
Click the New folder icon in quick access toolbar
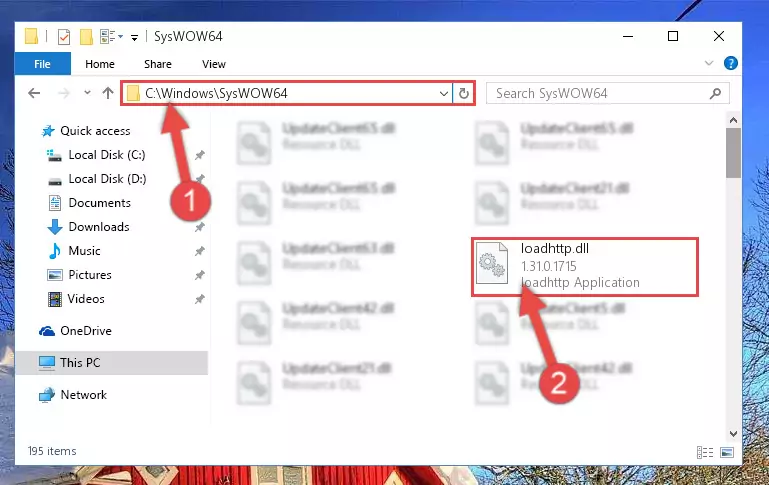86,36
